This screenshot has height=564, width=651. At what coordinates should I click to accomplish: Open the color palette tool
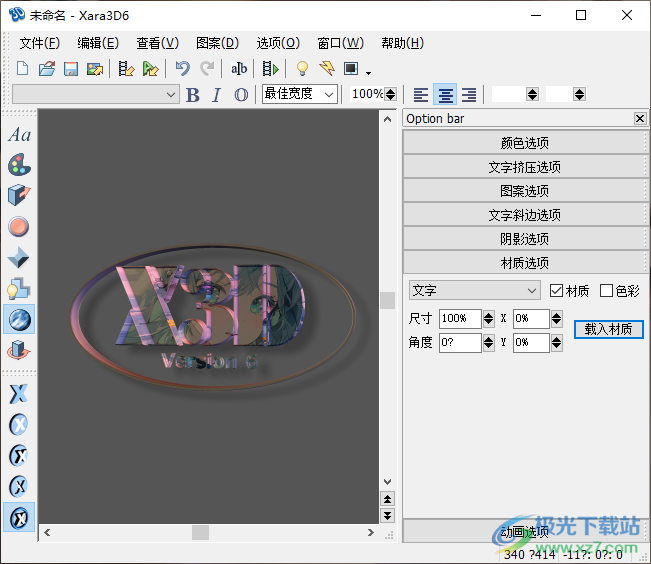coord(19,165)
